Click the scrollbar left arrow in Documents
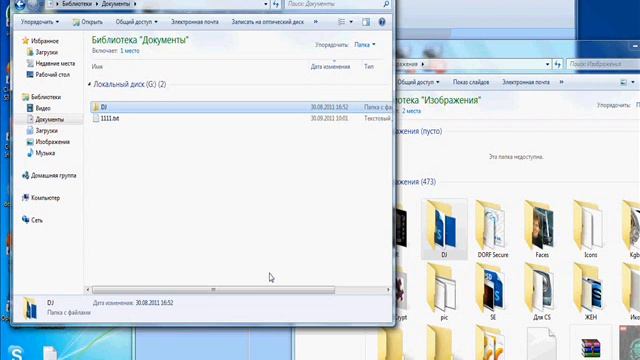The image size is (640, 360). click(87, 290)
